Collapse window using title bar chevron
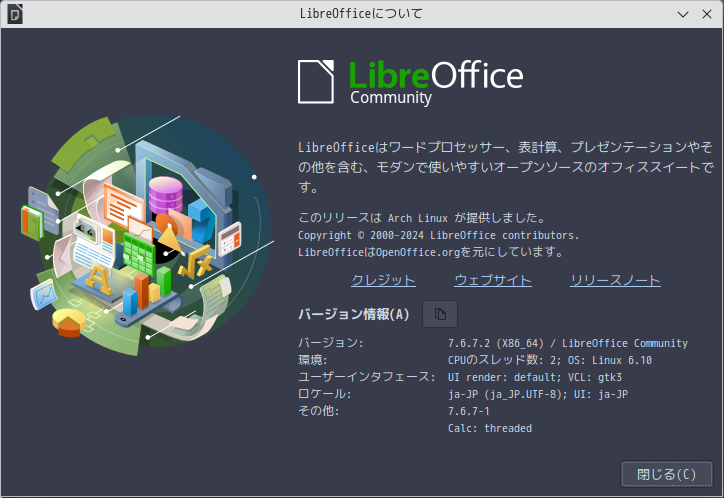The width and height of the screenshot is (724, 498). pos(683,14)
